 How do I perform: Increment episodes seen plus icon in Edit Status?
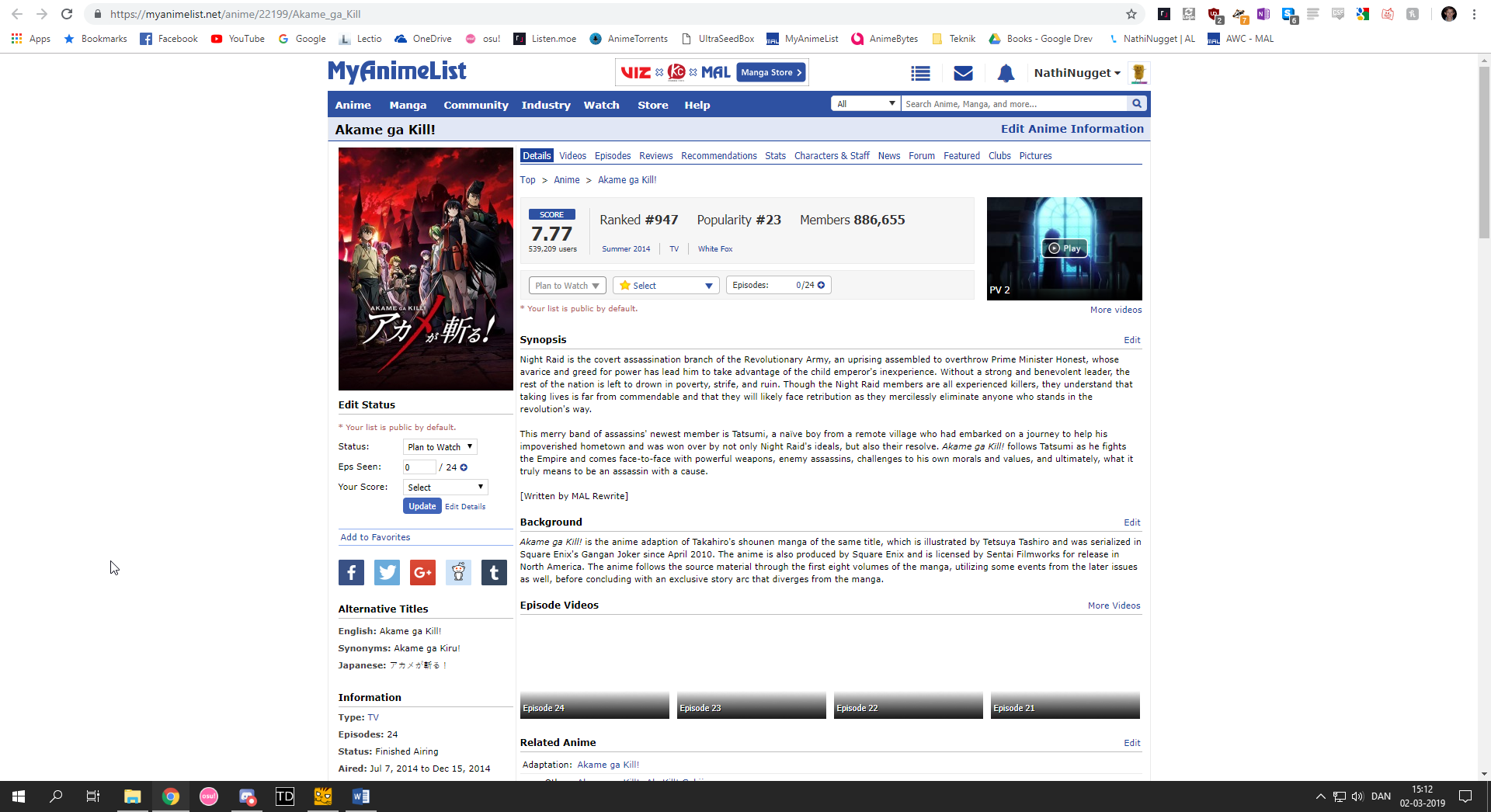click(464, 467)
